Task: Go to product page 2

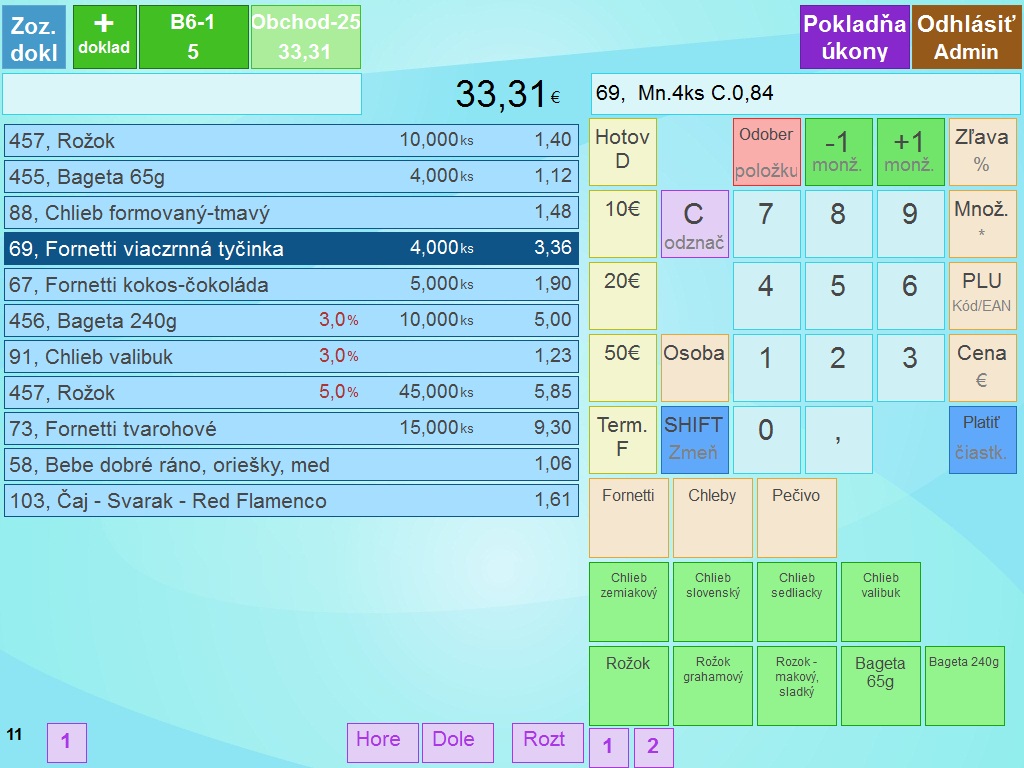Action: (x=653, y=747)
